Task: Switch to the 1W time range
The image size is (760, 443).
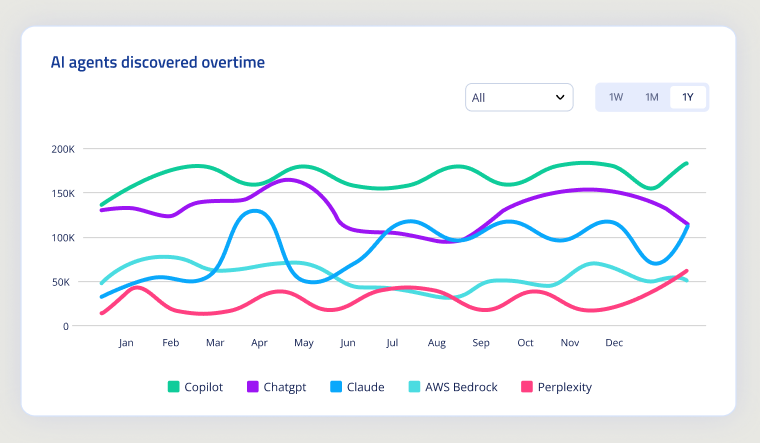Action: (x=616, y=97)
